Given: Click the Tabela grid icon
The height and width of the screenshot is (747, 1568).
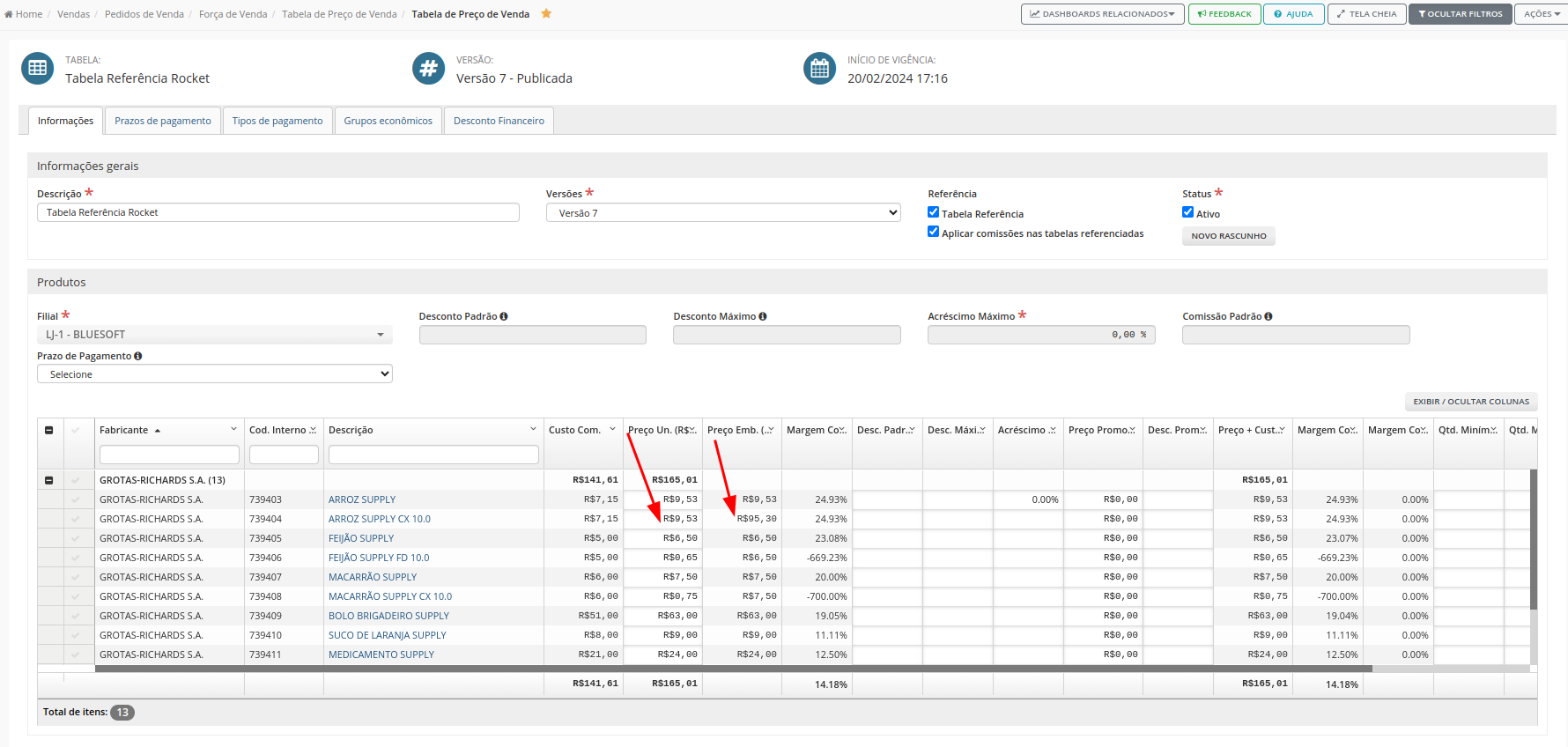Looking at the screenshot, I should click(37, 69).
